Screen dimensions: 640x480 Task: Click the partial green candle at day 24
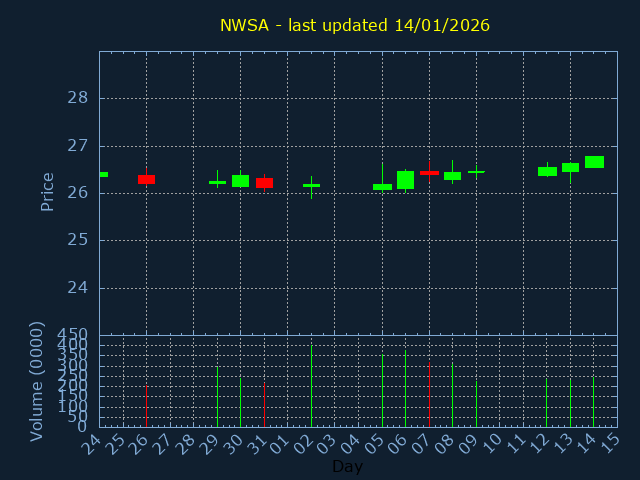(x=104, y=174)
